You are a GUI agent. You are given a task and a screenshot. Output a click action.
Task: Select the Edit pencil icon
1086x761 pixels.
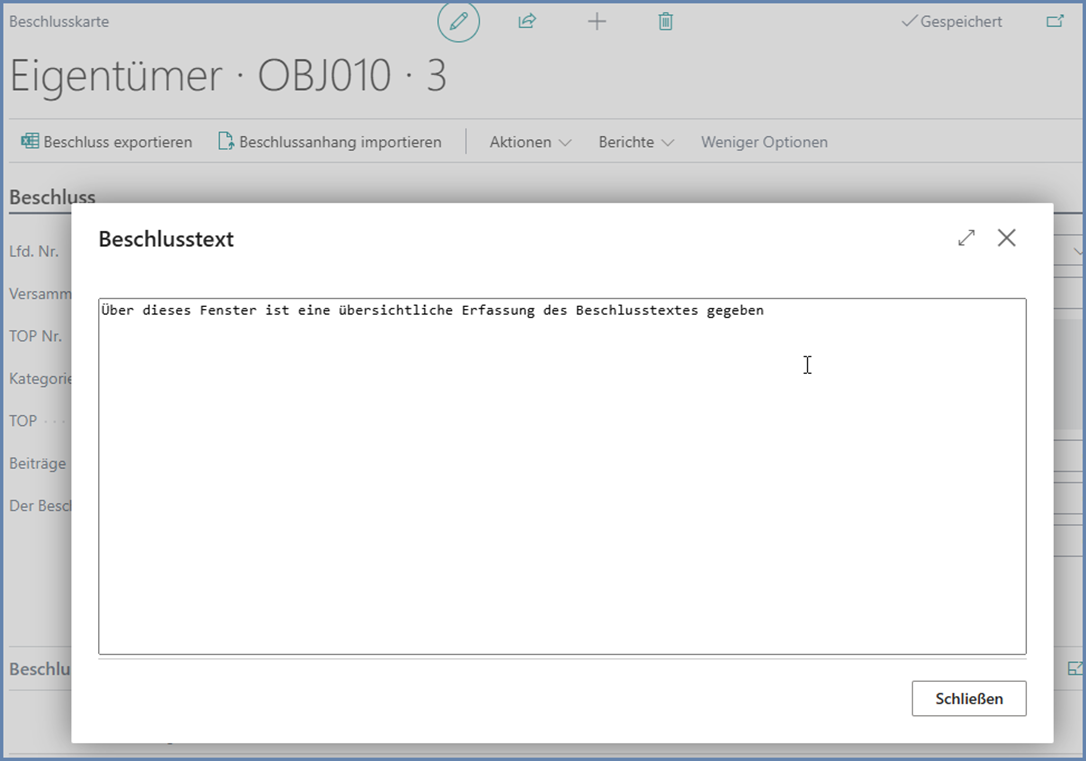(458, 21)
